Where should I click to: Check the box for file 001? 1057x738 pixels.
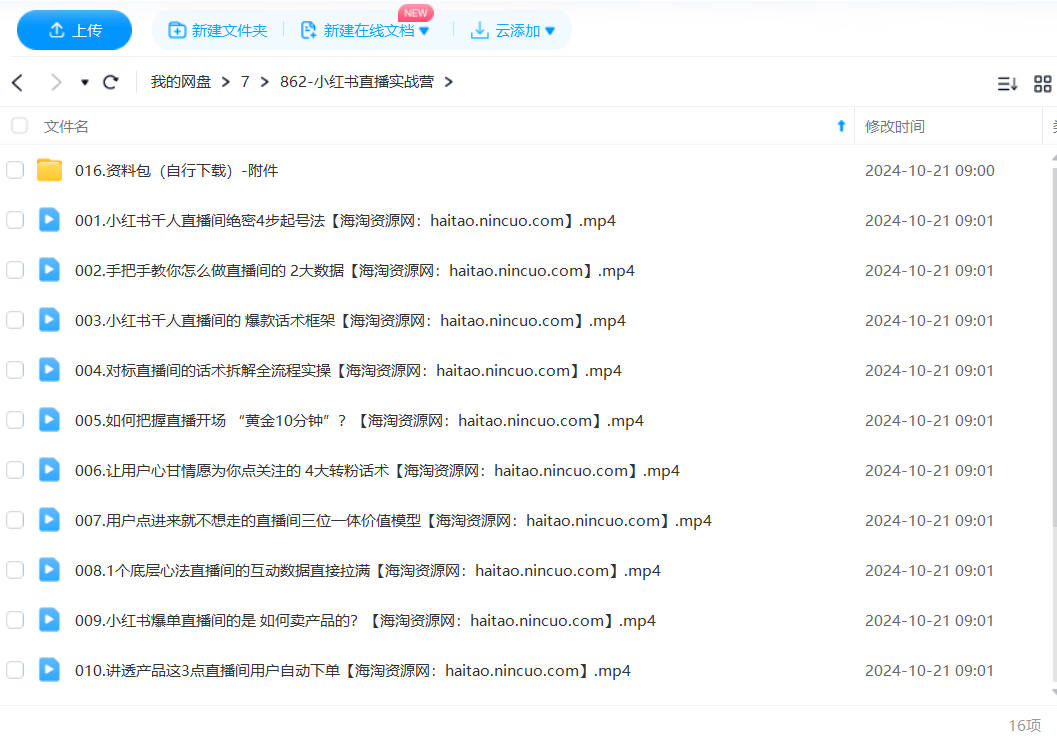pyautogui.click(x=15, y=220)
